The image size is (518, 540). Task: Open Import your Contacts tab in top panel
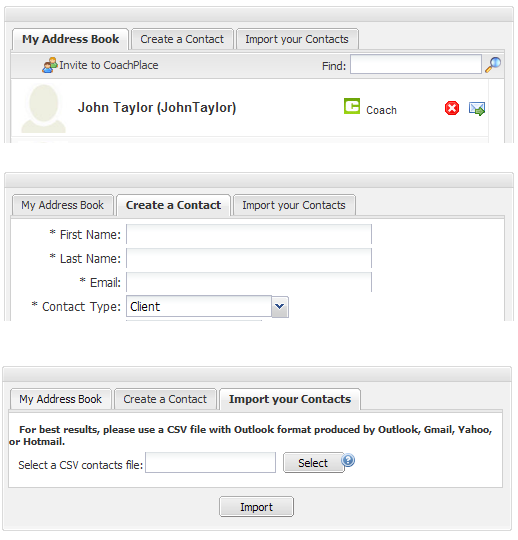click(297, 39)
